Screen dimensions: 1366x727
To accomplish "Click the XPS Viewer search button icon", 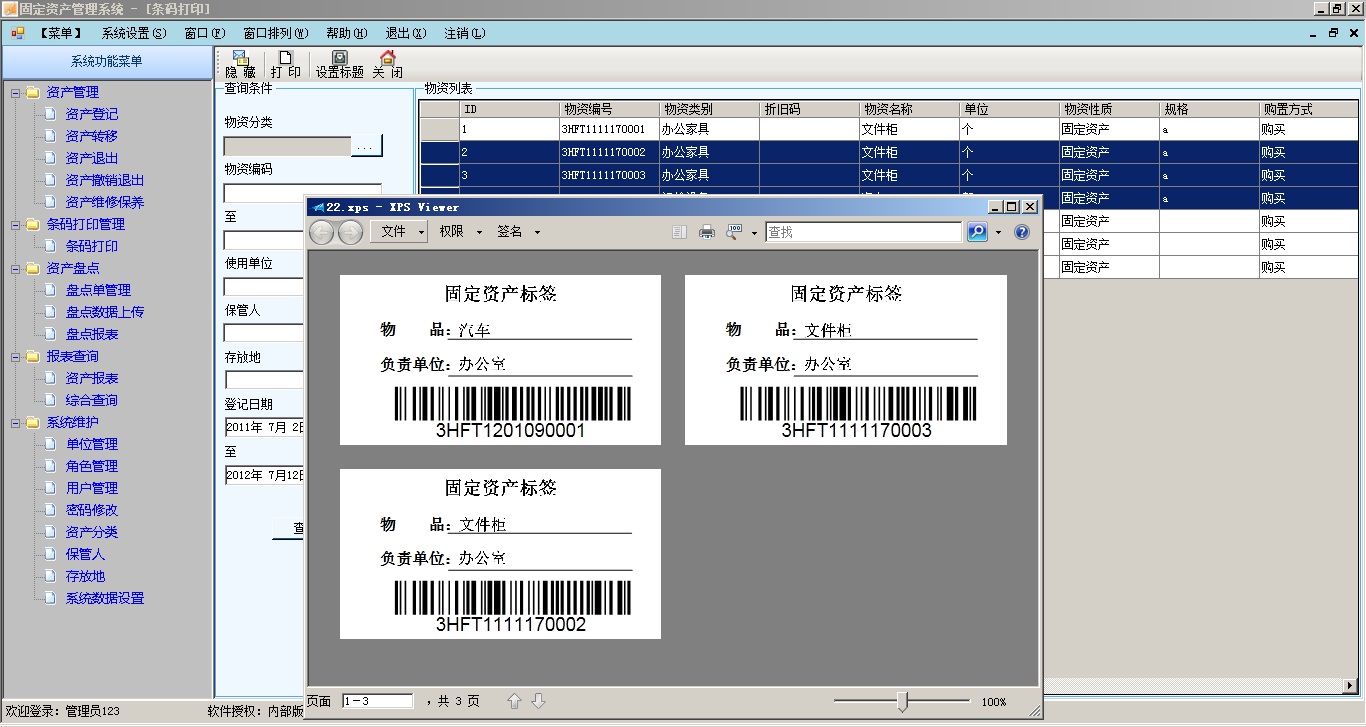I will pyautogui.click(x=977, y=232).
